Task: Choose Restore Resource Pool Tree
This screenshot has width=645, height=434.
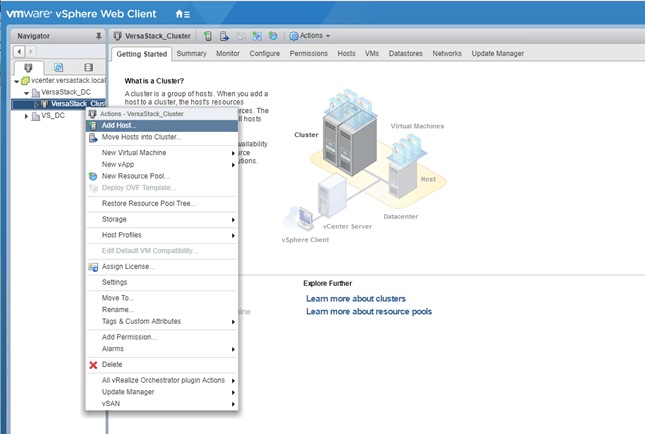Action: [162, 204]
